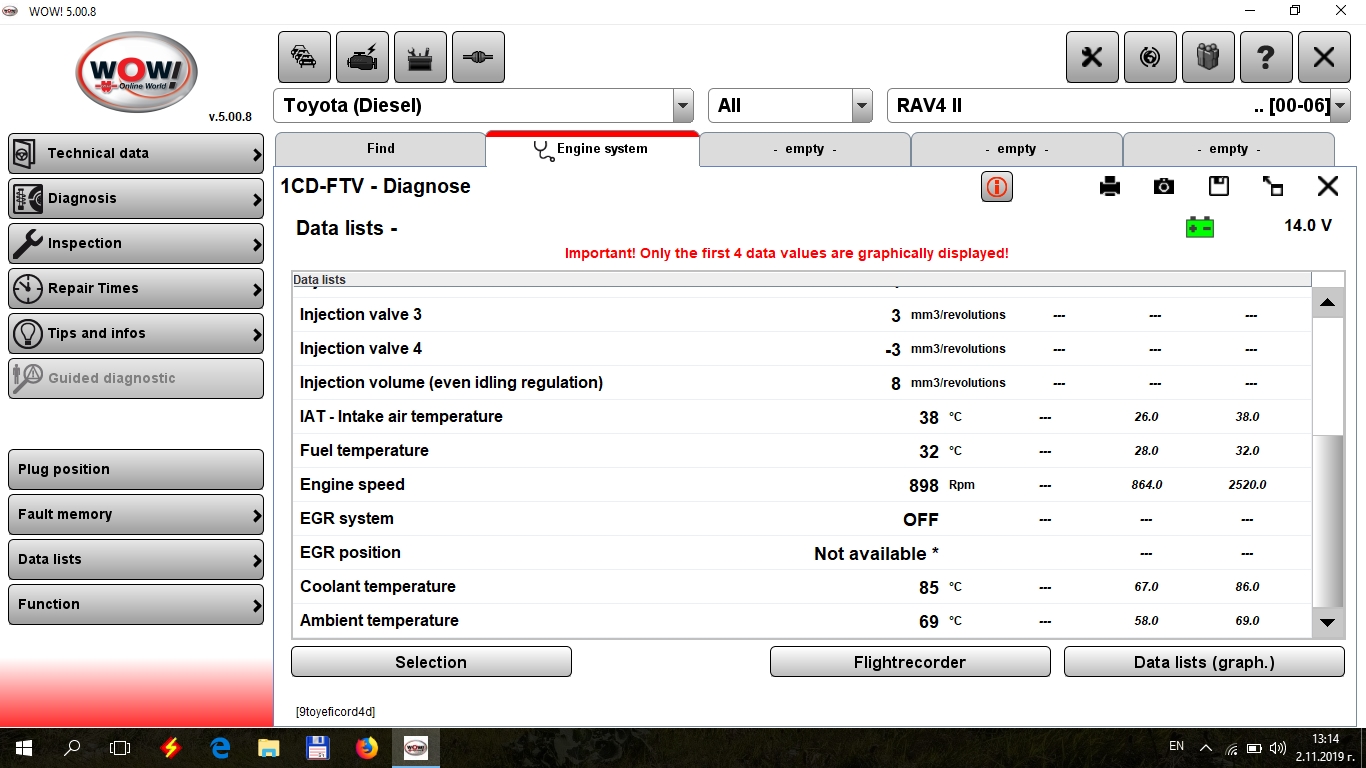Click the WOW app taskbar icon
The width and height of the screenshot is (1366, 768).
coord(415,747)
